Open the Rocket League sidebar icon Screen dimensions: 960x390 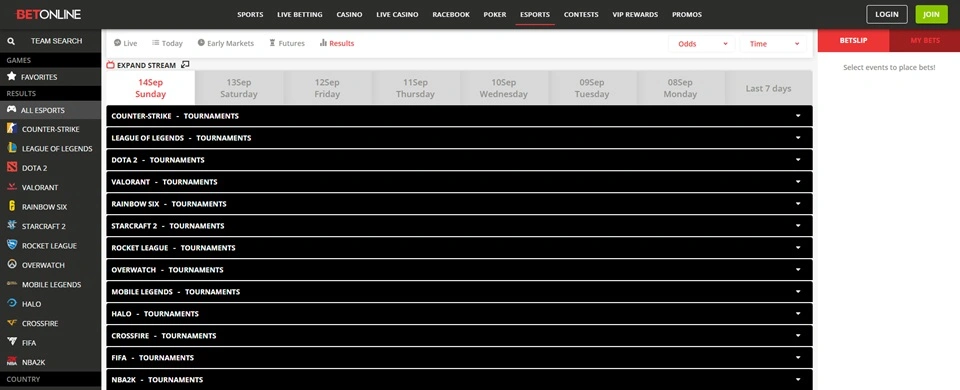12,245
